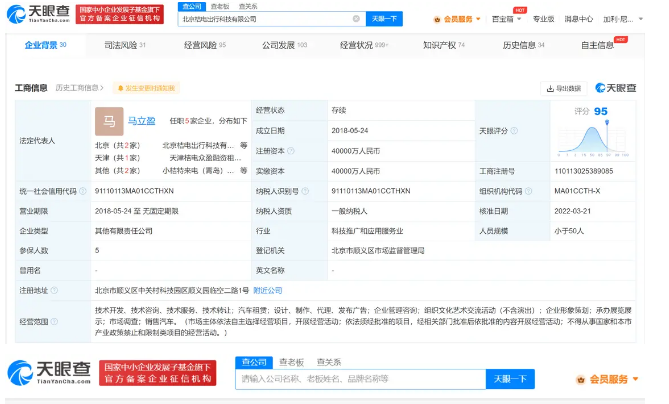Screen dimensions: 669x404
Task: Select the top 查关系 search tab
Action: click(x=248, y=6)
